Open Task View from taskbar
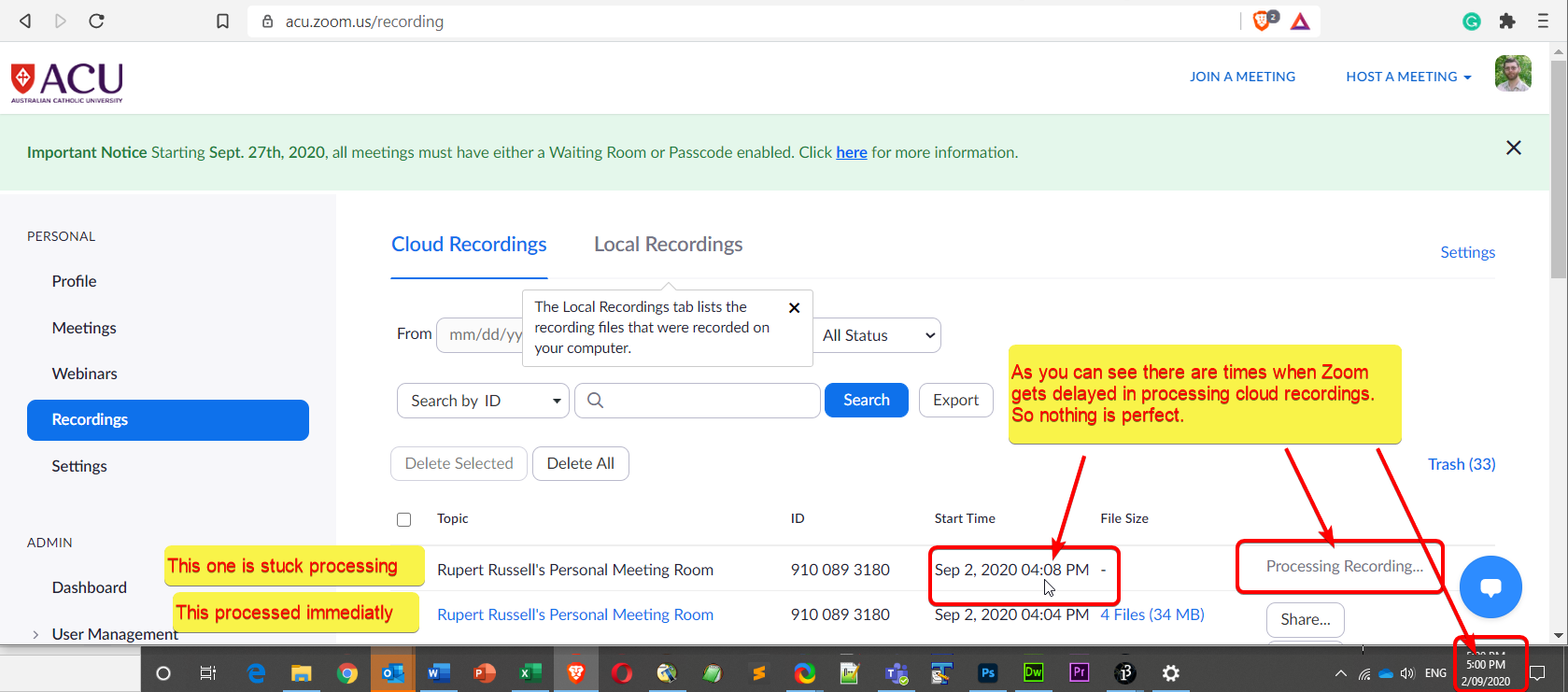The height and width of the screenshot is (692, 1568). [208, 672]
